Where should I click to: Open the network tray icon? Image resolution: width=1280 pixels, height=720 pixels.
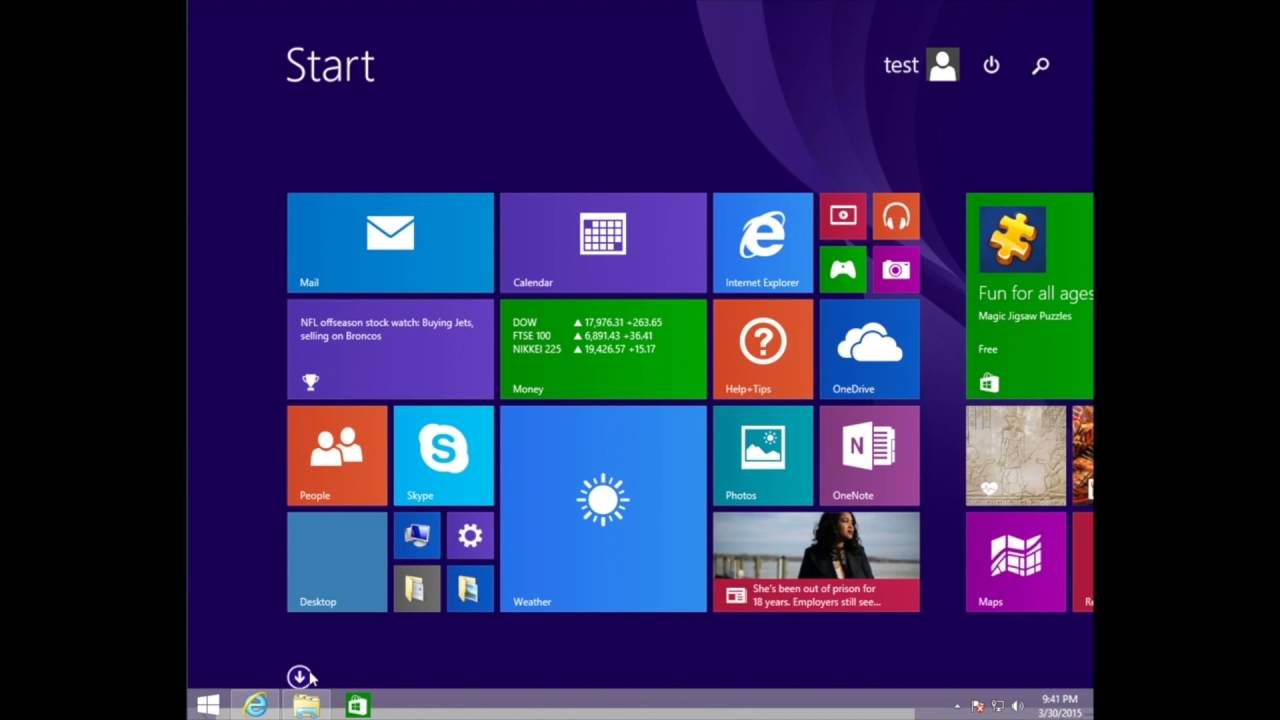[x=998, y=706]
